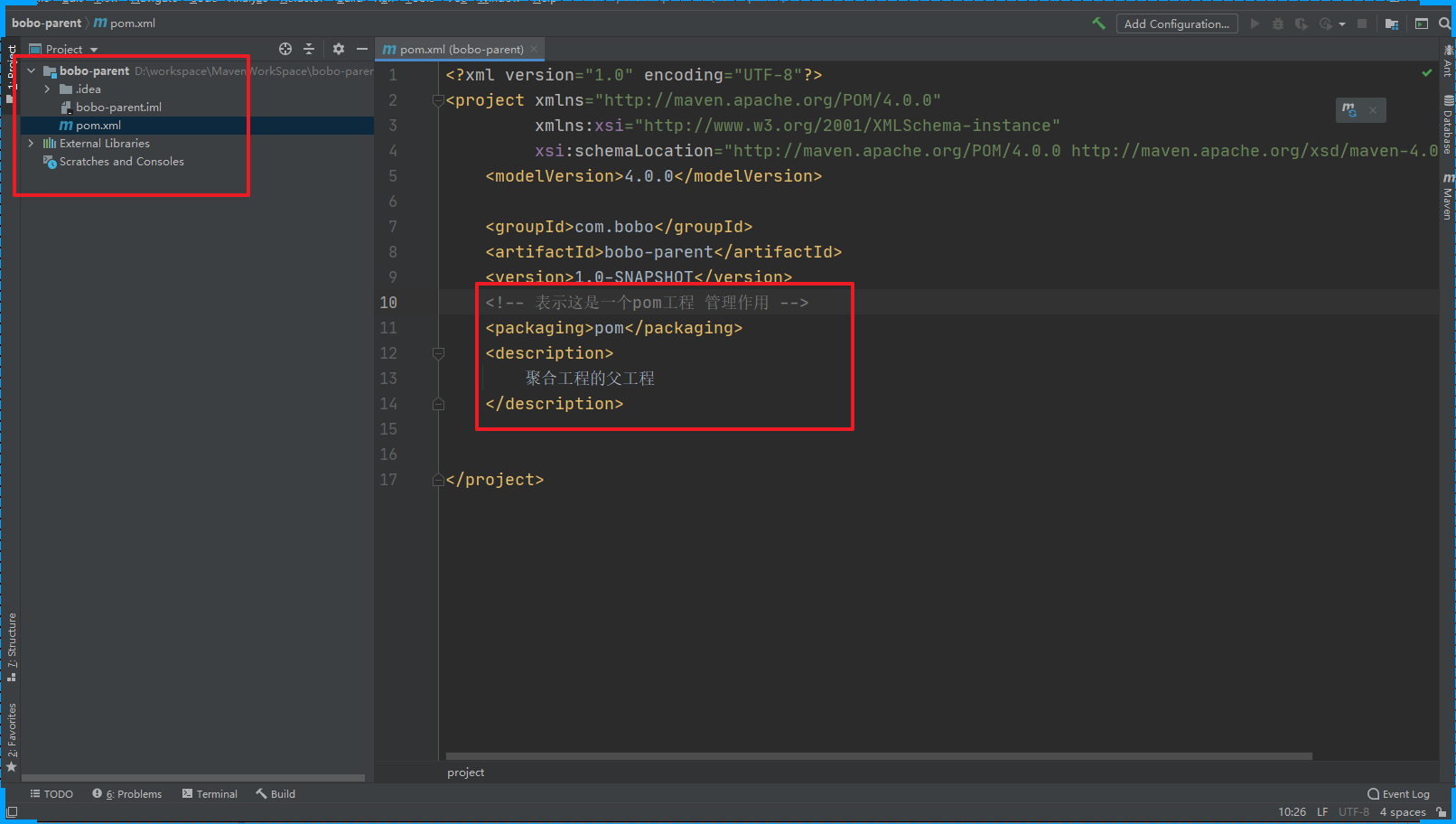Click Load Maven Changes icon

point(1349,109)
